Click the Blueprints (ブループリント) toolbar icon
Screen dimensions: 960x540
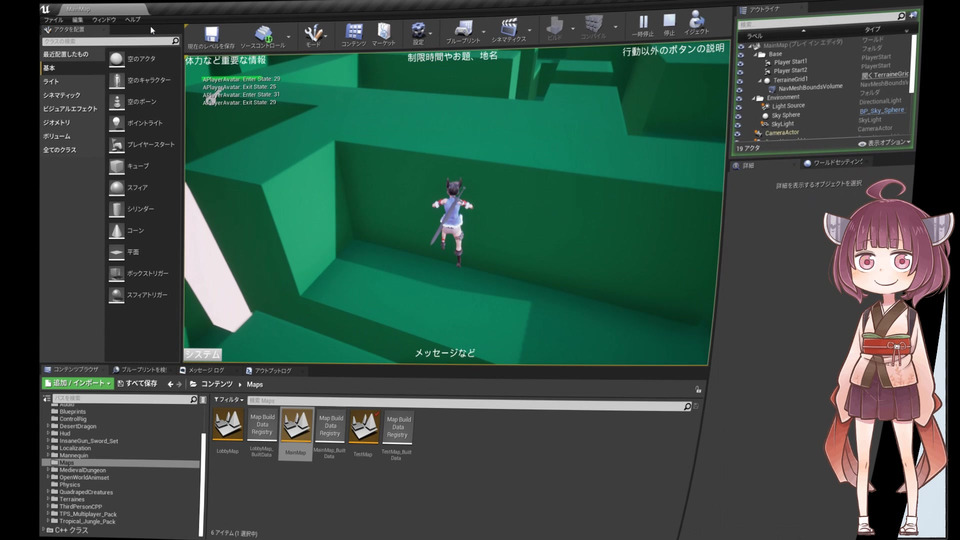coord(463,29)
